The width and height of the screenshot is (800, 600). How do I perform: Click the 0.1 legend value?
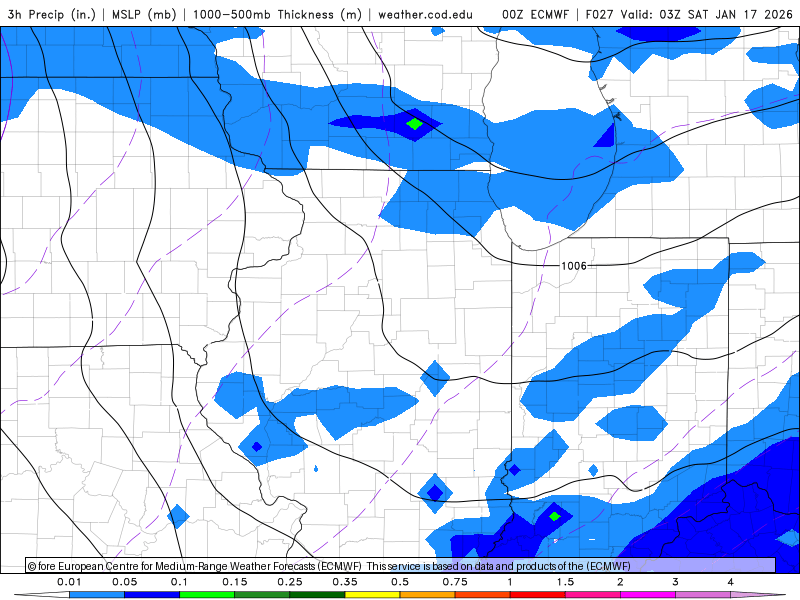click(179, 582)
